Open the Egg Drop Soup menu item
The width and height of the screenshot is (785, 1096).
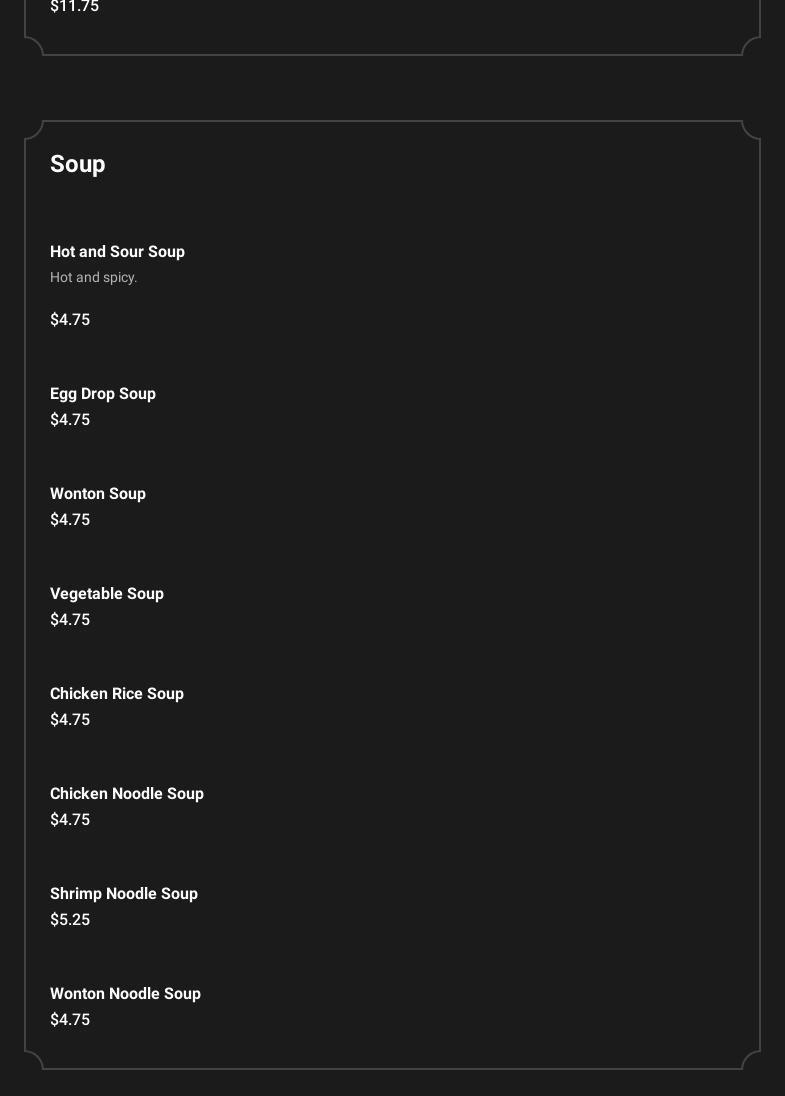tap(103, 394)
